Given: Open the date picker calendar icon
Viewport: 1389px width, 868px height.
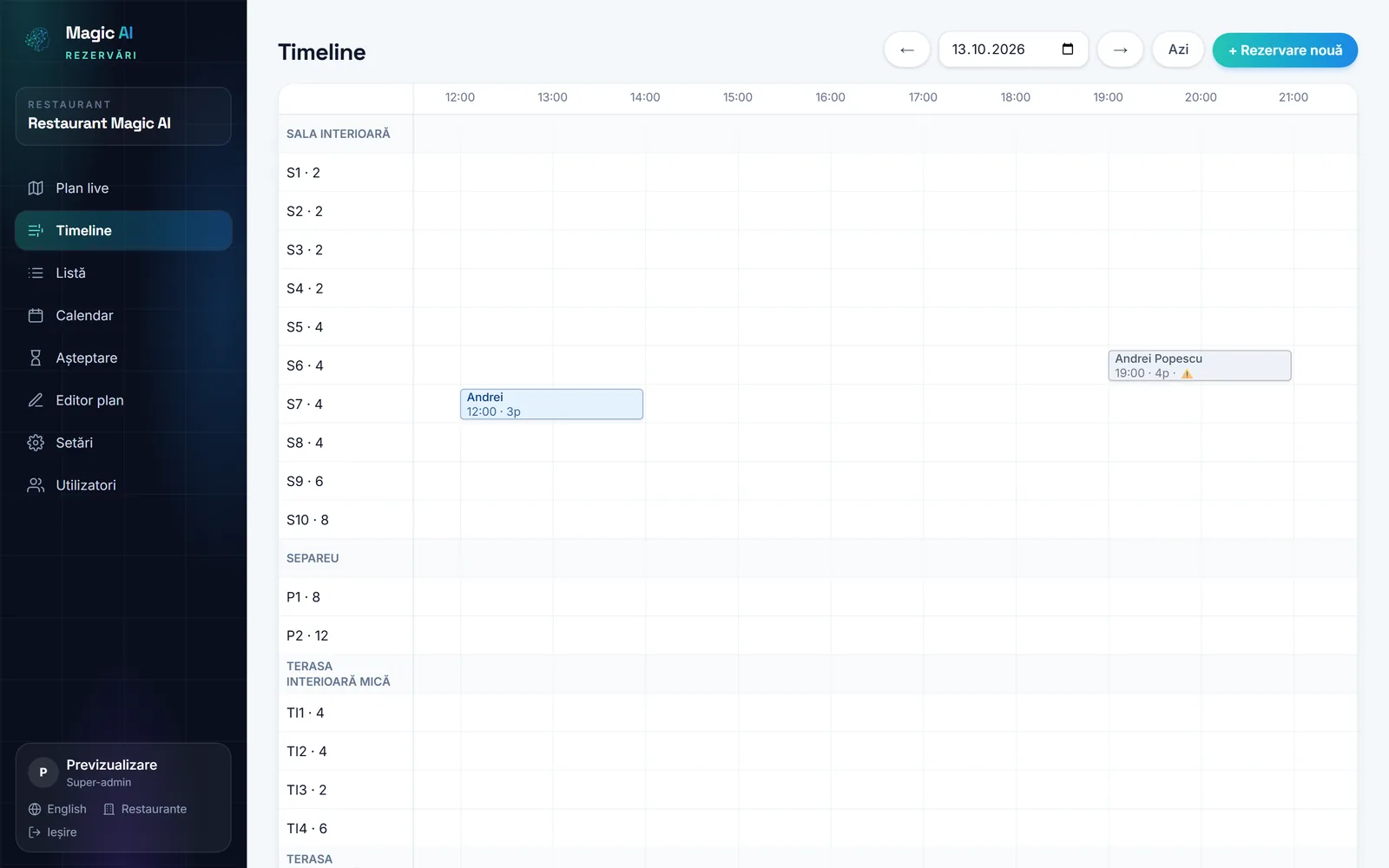Looking at the screenshot, I should tap(1068, 49).
